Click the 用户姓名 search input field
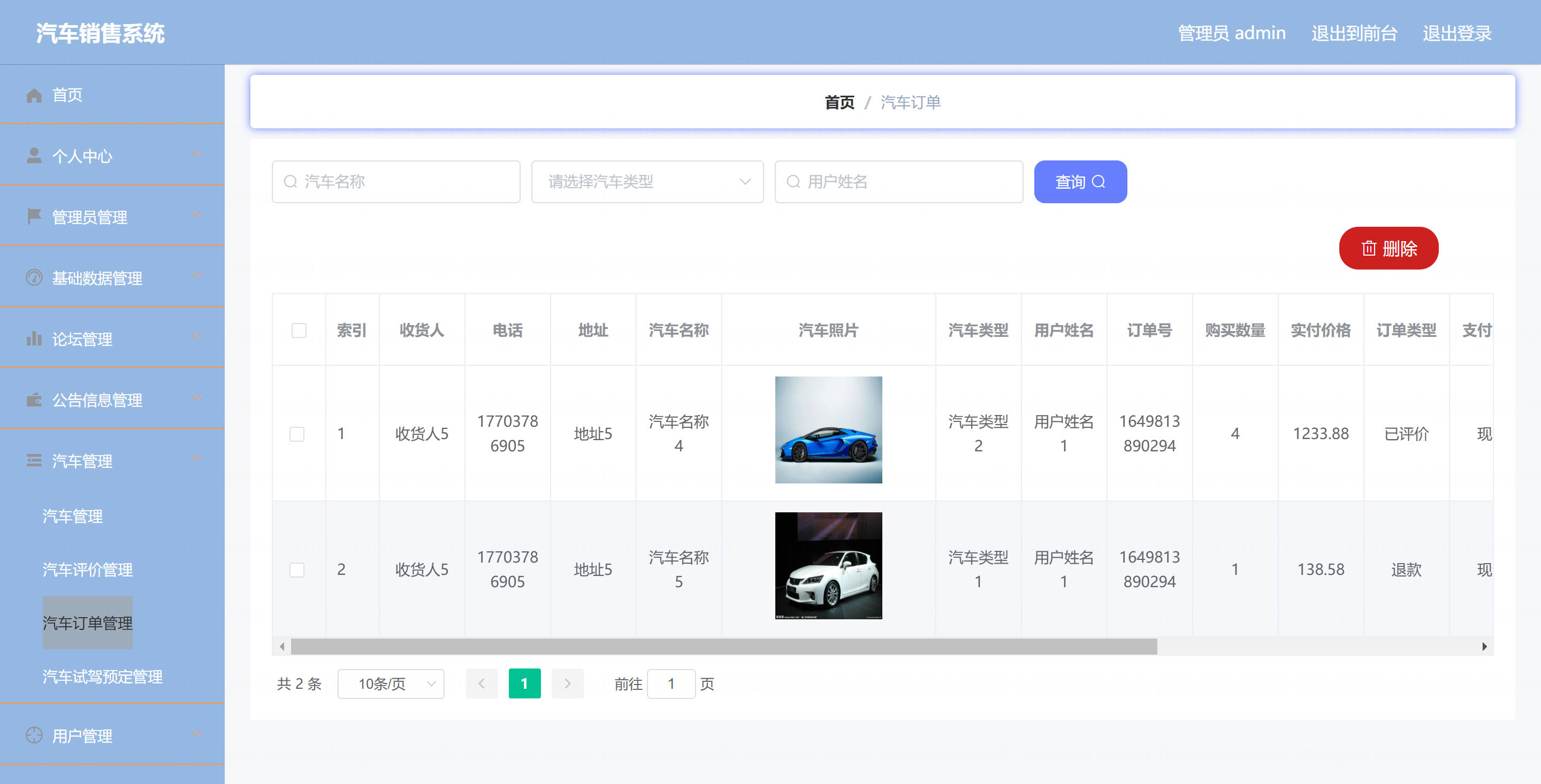This screenshot has width=1541, height=784. tap(898, 181)
